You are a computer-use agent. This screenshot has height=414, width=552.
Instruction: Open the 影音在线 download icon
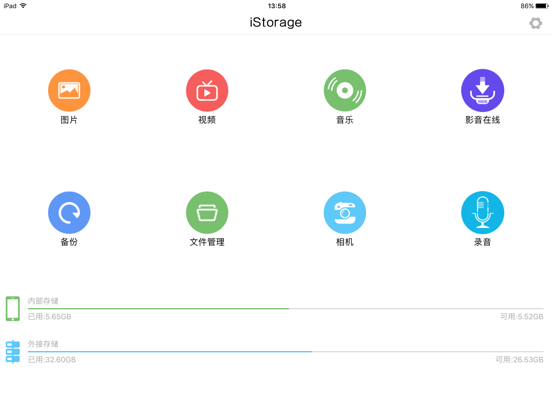[x=483, y=90]
